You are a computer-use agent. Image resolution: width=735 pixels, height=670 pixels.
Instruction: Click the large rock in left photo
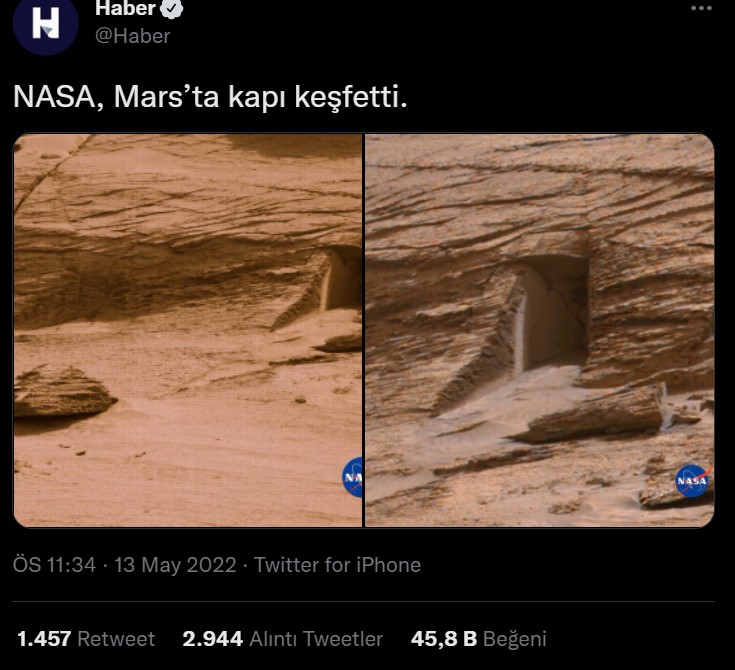click(x=63, y=392)
